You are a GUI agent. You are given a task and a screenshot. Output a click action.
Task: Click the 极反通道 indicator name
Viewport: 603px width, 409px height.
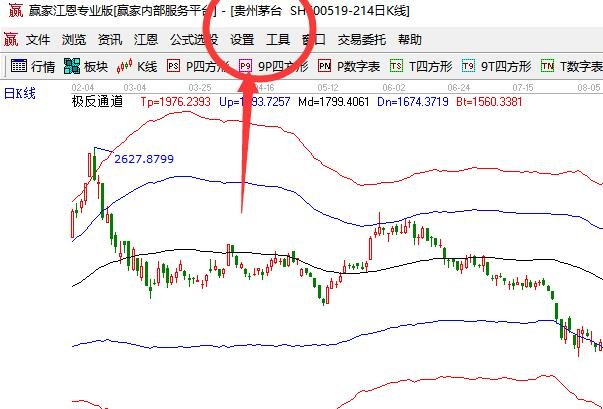click(x=97, y=102)
